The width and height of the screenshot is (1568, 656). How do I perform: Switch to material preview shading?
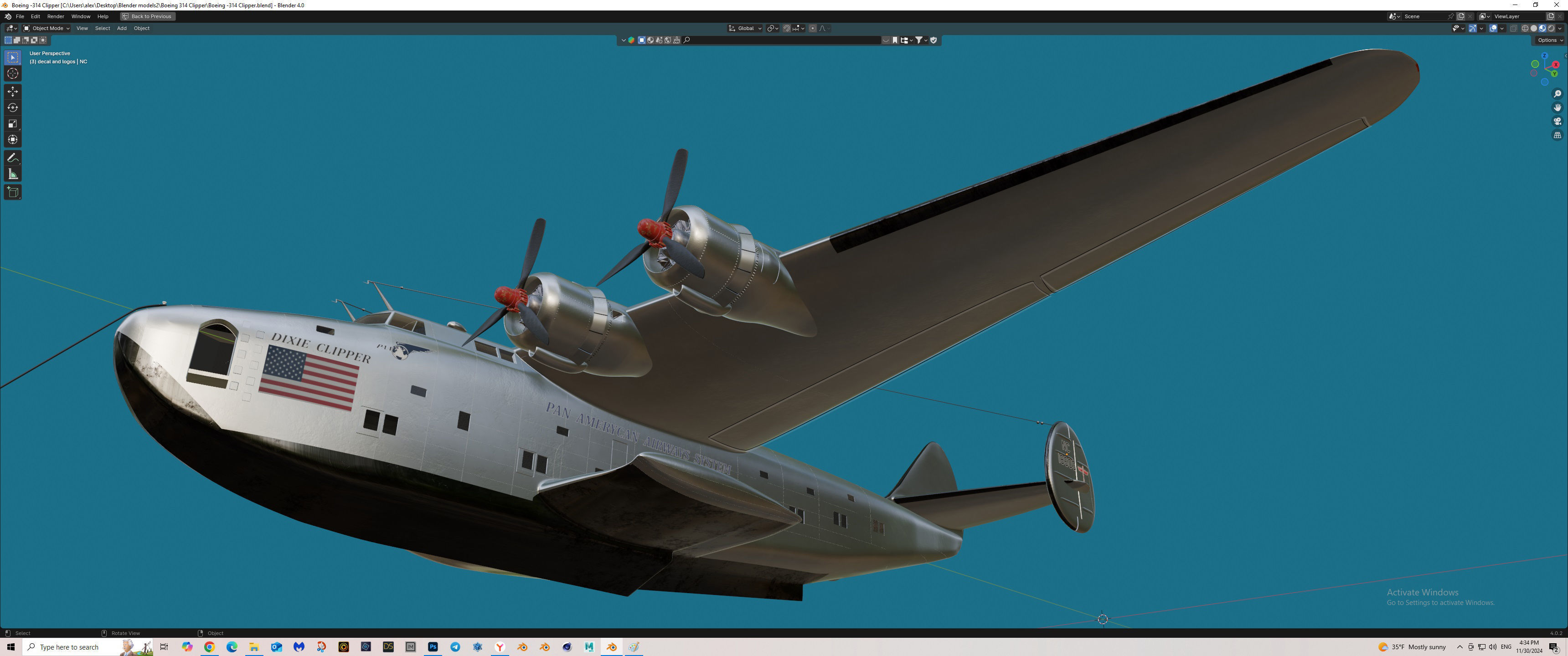click(1542, 28)
